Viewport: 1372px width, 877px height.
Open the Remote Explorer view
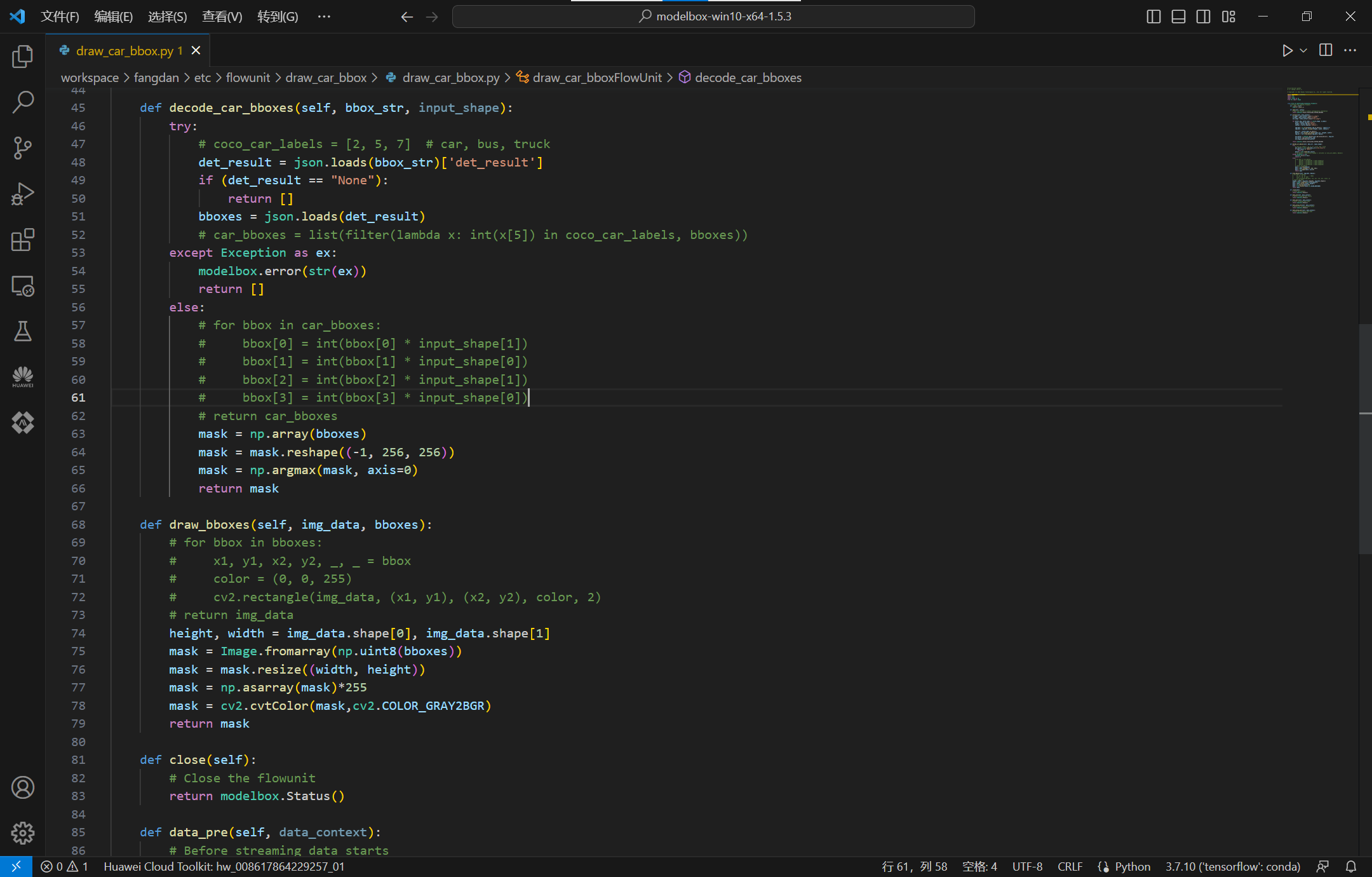[x=23, y=286]
